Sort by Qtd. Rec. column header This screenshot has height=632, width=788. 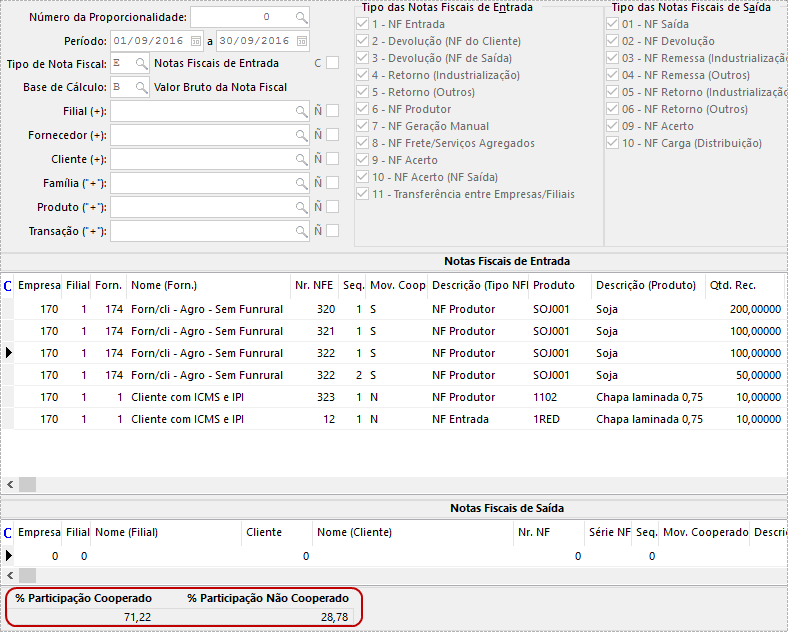744,285
